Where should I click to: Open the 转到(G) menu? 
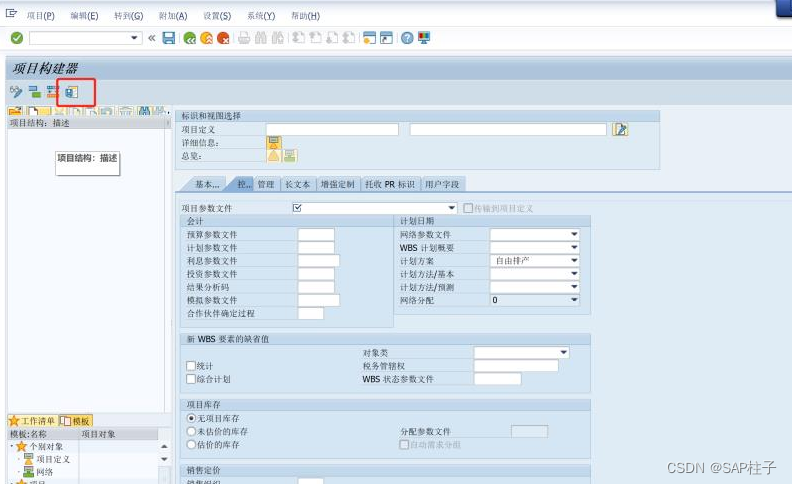128,16
